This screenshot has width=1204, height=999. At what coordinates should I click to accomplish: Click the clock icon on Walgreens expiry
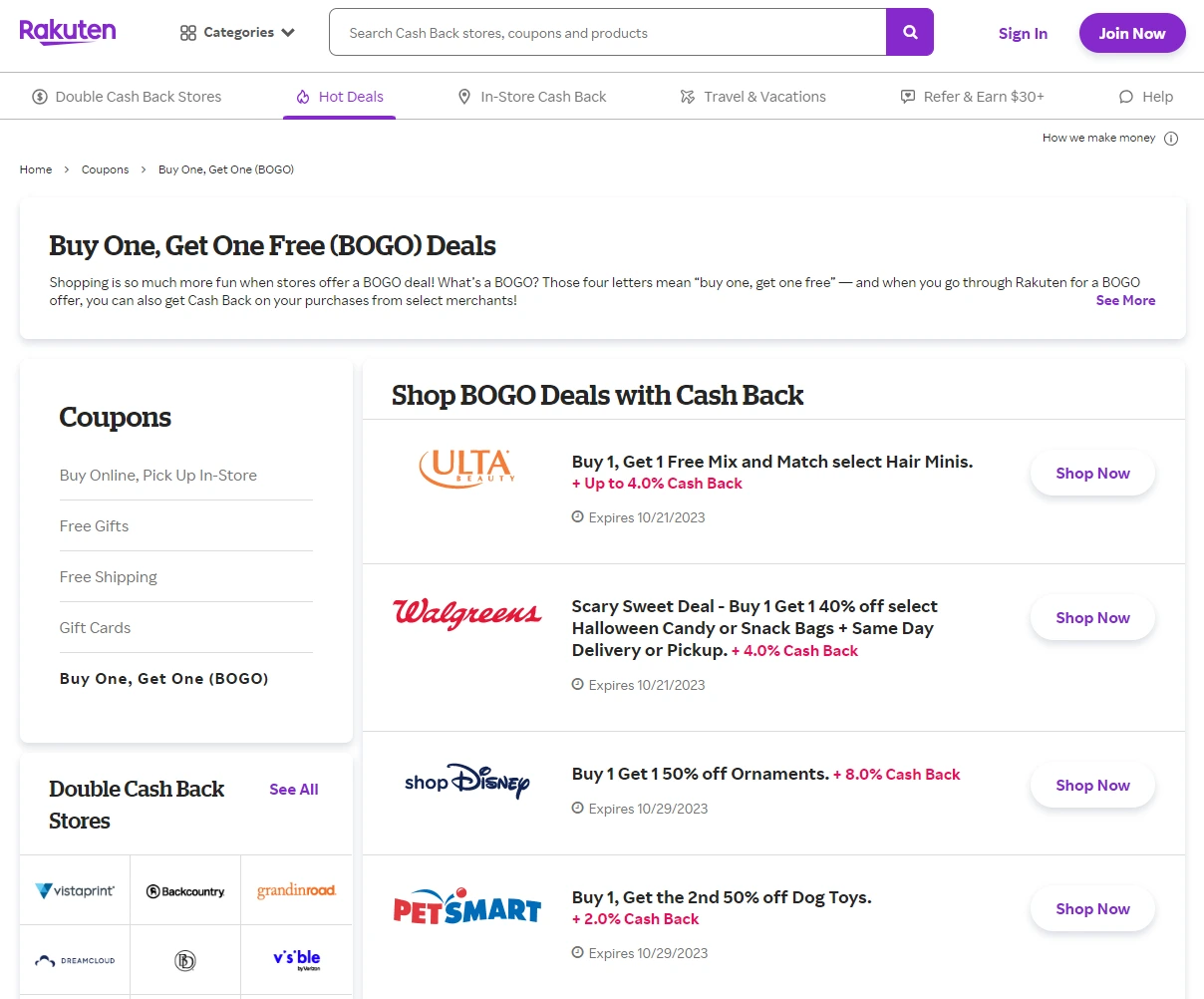(x=577, y=684)
